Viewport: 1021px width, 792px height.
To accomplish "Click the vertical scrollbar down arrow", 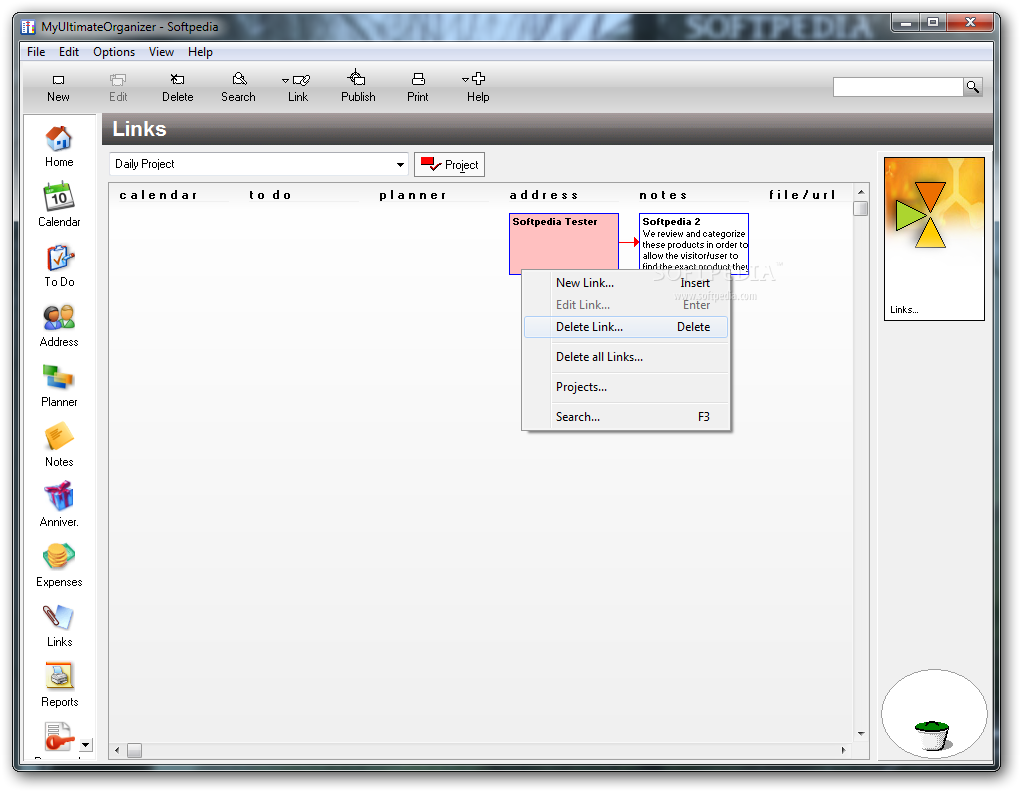I will tap(861, 733).
